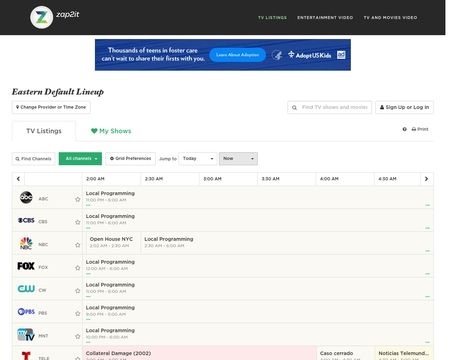Open NBC Local Programming 2:30 AM listing
450x360 pixels.
click(287, 242)
